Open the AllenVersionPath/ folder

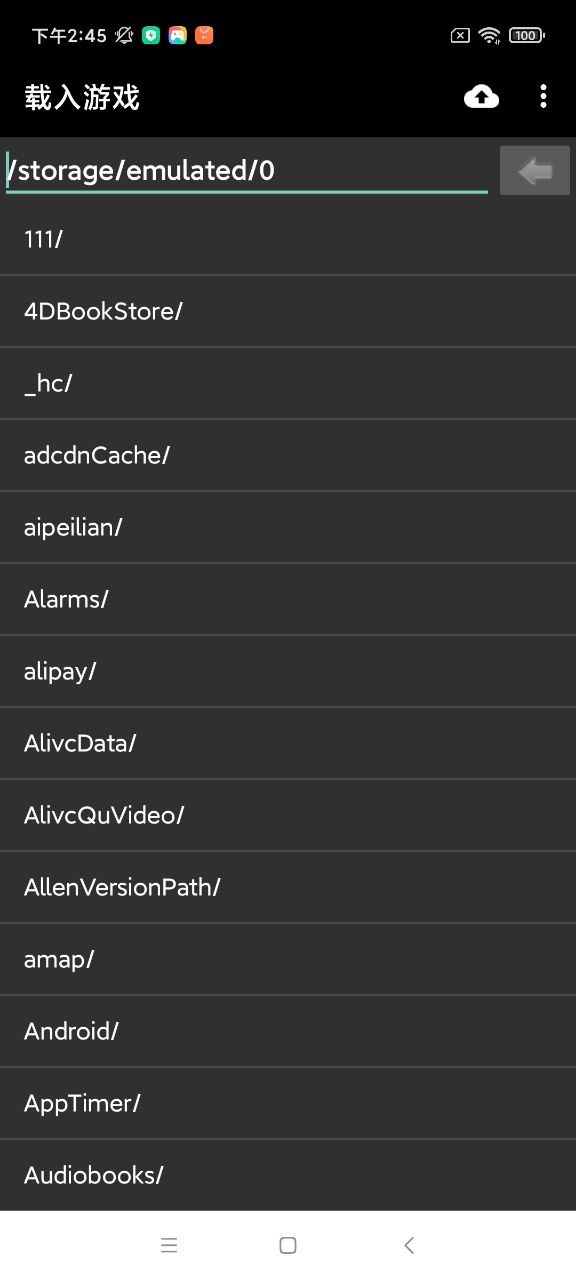coord(288,888)
